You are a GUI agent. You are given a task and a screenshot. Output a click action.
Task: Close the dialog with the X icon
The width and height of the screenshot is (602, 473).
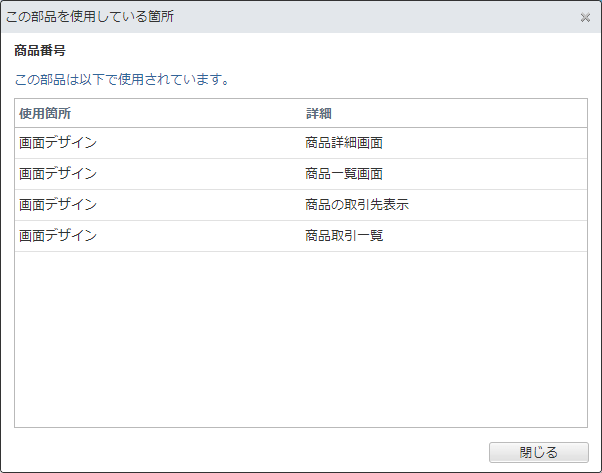pos(585,17)
